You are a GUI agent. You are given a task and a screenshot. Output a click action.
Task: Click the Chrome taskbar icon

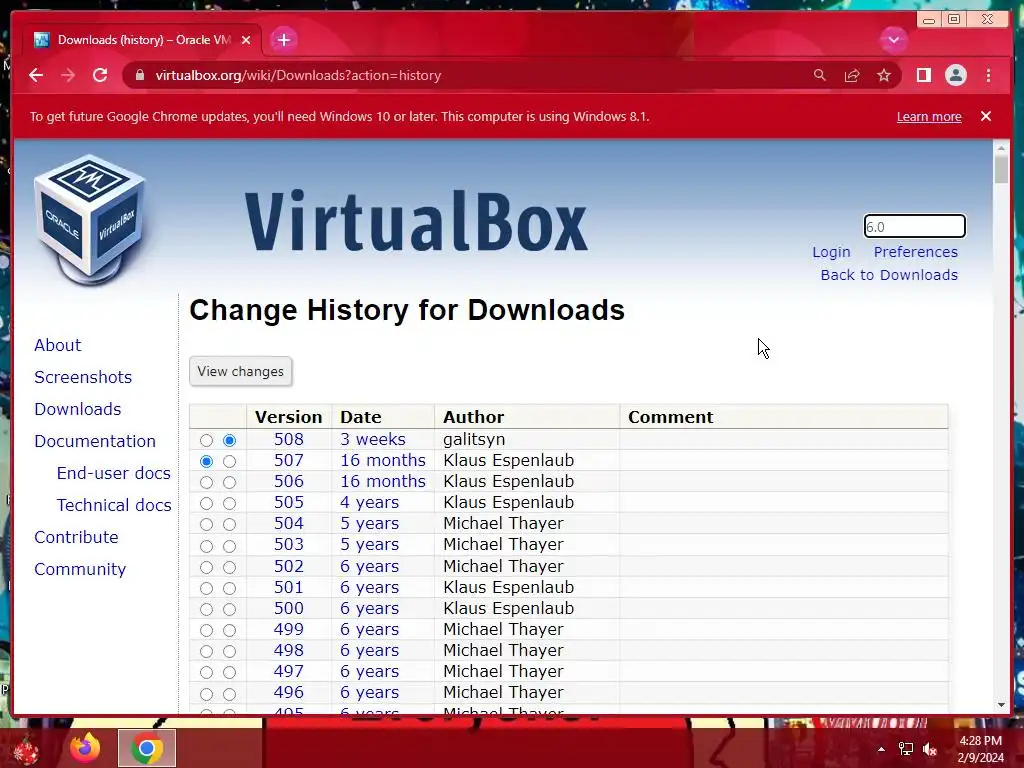[x=147, y=748]
